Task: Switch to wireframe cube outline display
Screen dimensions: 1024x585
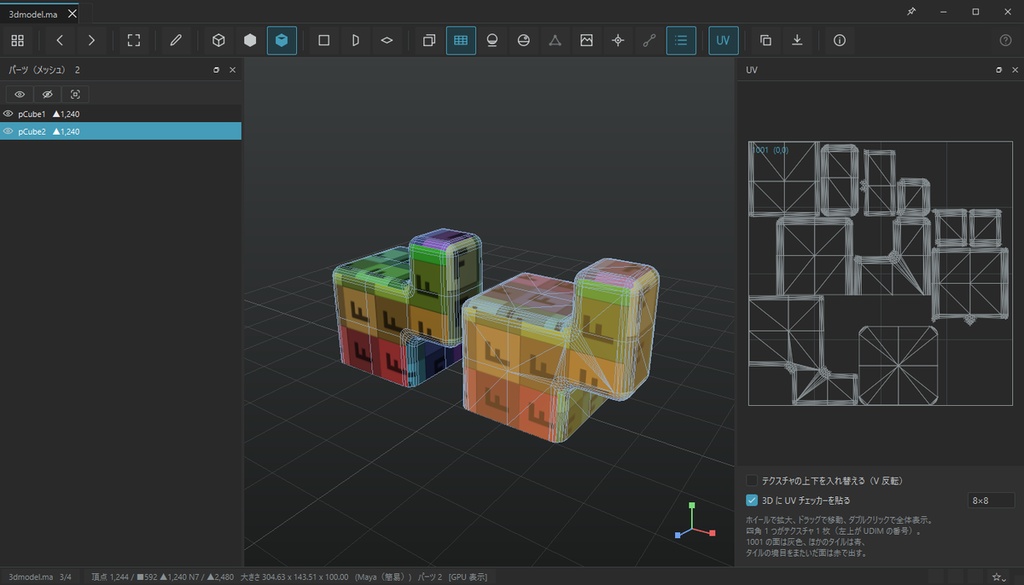Action: pyautogui.click(x=219, y=40)
